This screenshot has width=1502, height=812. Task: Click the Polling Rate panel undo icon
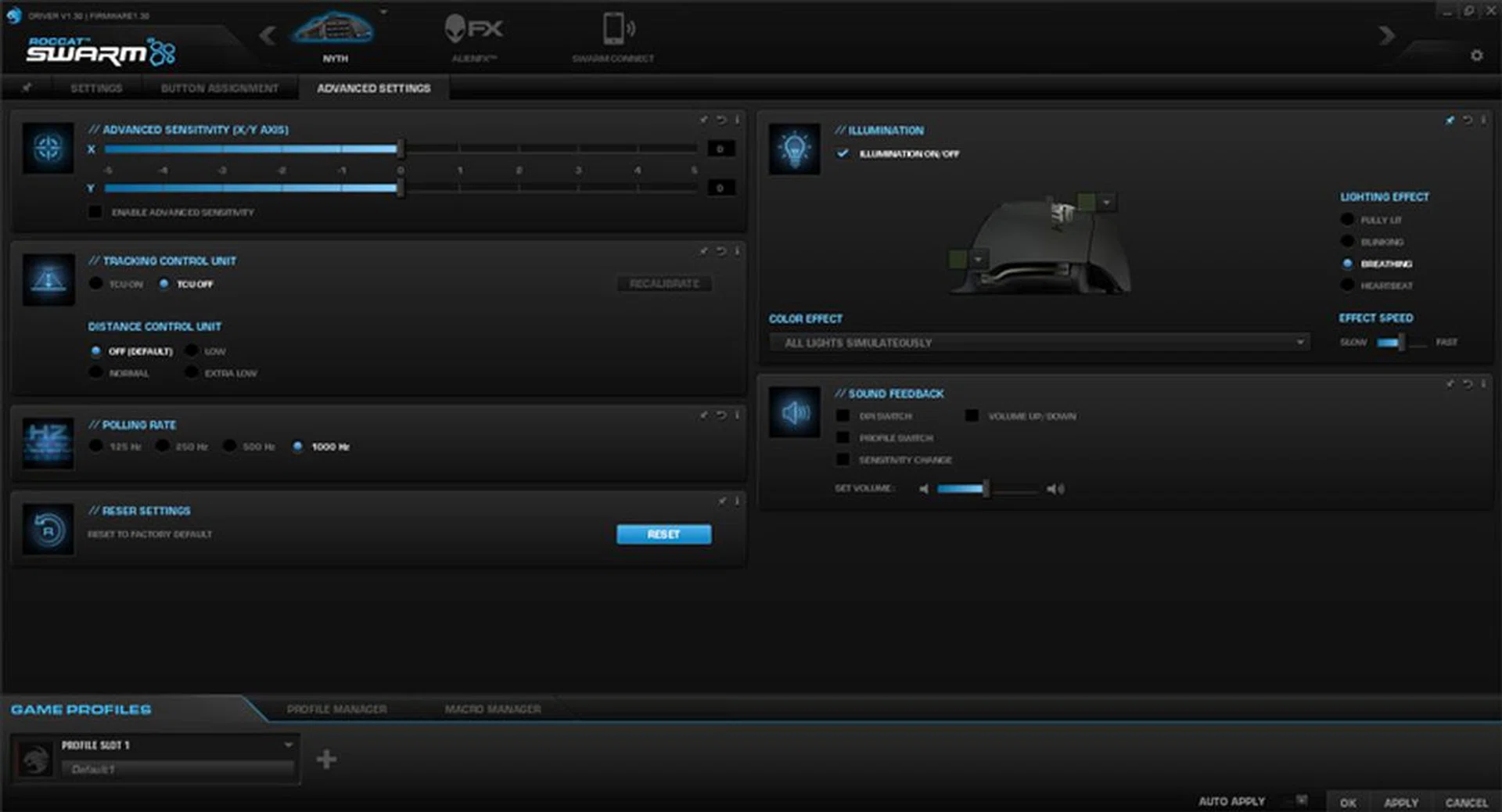[x=721, y=415]
